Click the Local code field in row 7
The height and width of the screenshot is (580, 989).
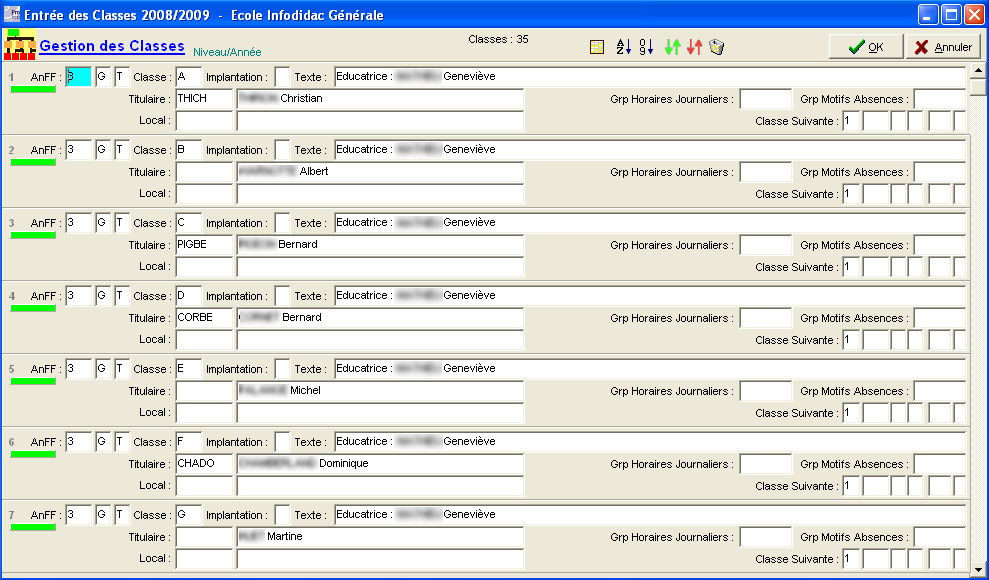(204, 559)
